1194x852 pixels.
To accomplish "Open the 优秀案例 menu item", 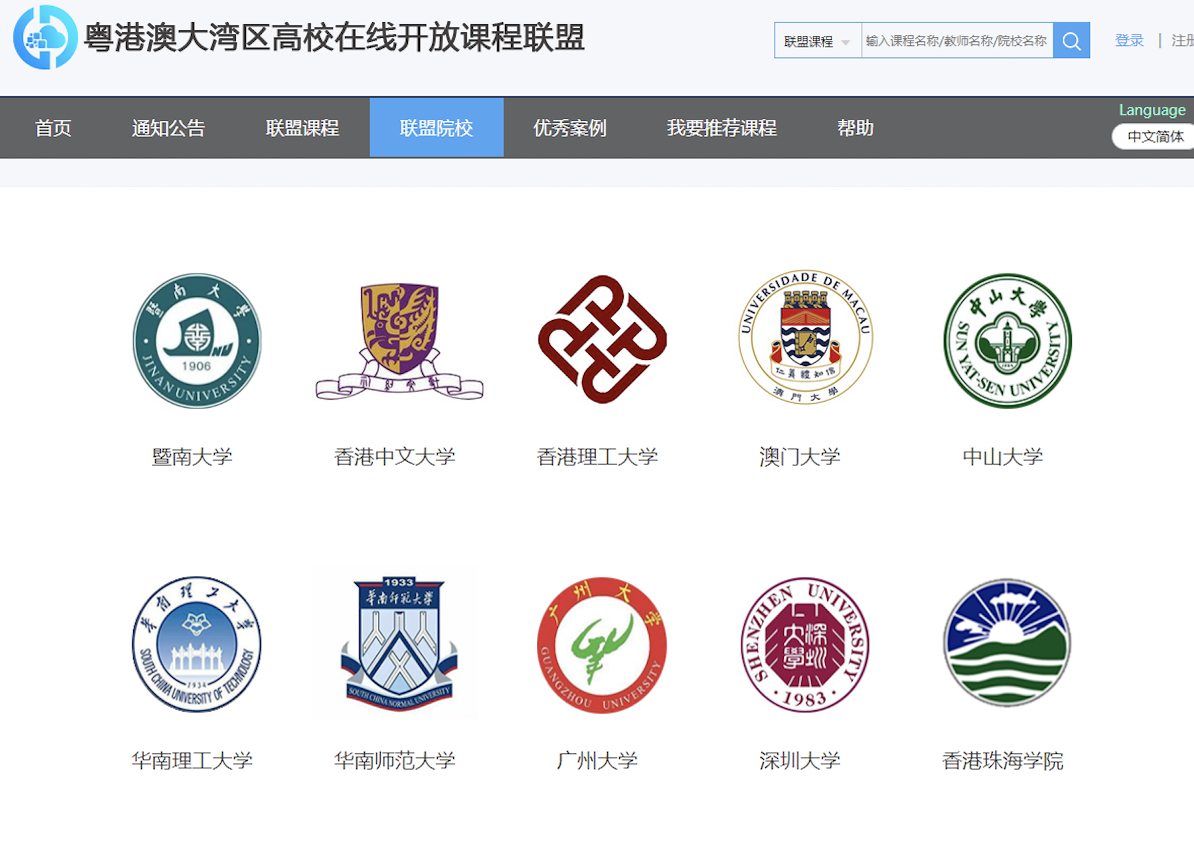I will click(570, 128).
